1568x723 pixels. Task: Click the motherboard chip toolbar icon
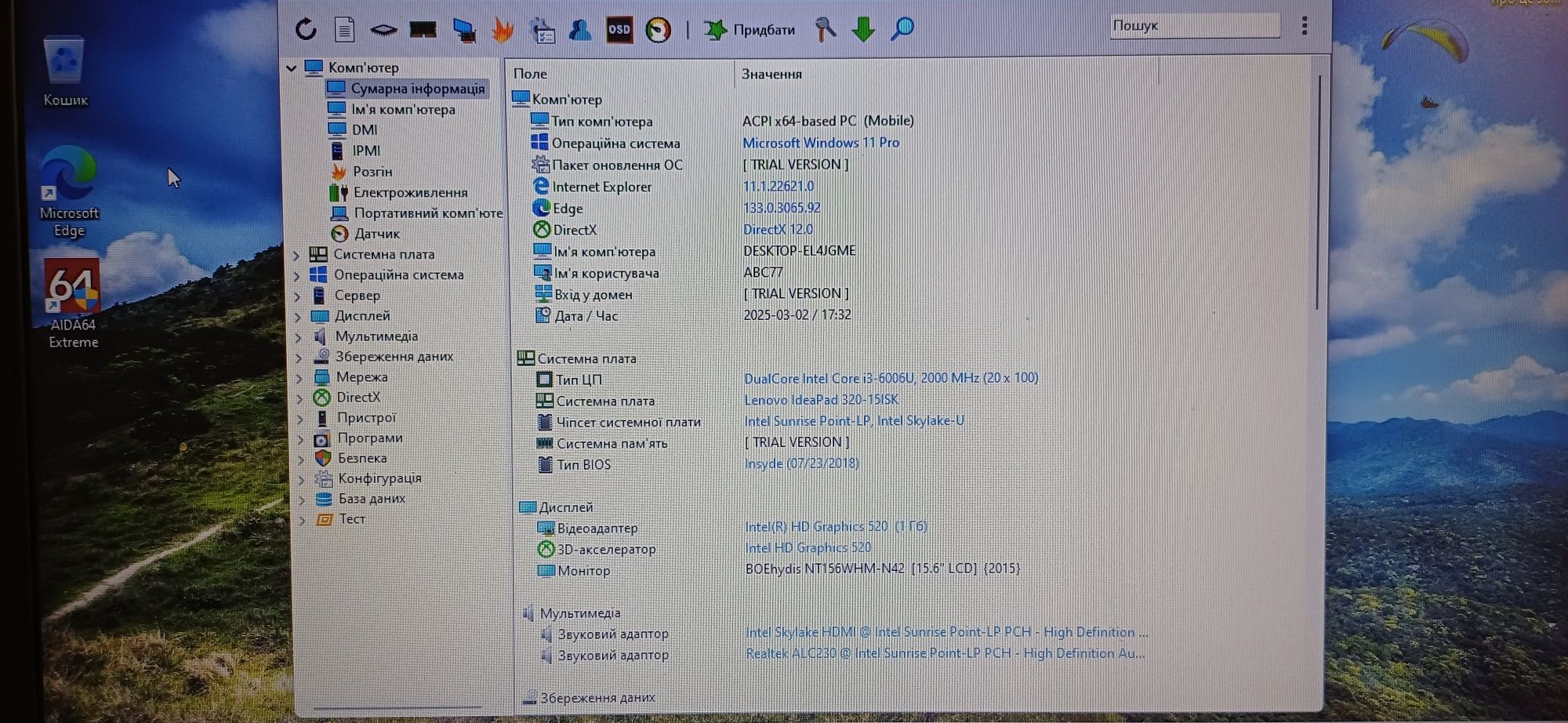383,30
